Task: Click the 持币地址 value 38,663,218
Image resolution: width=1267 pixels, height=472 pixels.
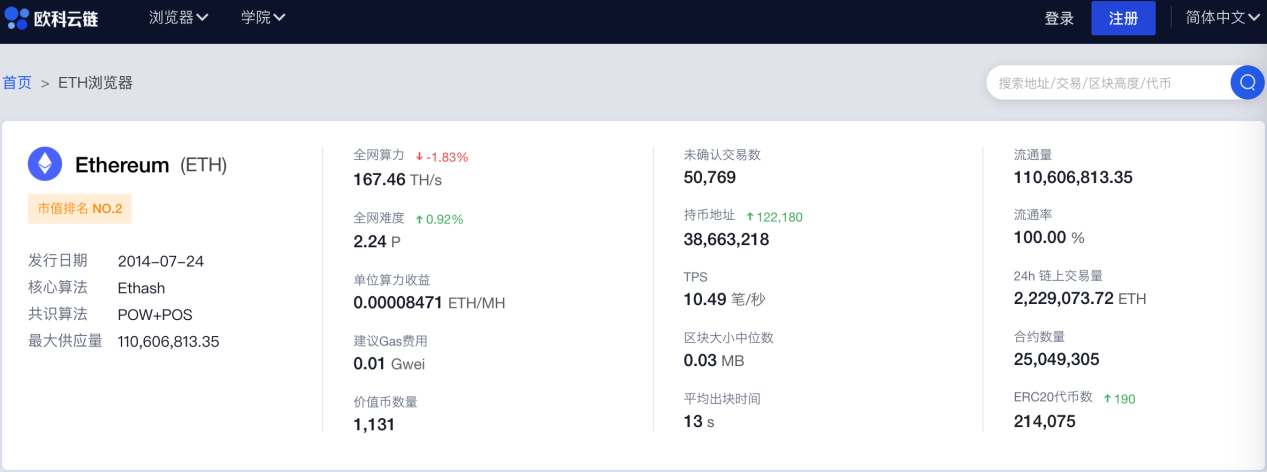Action: point(726,239)
